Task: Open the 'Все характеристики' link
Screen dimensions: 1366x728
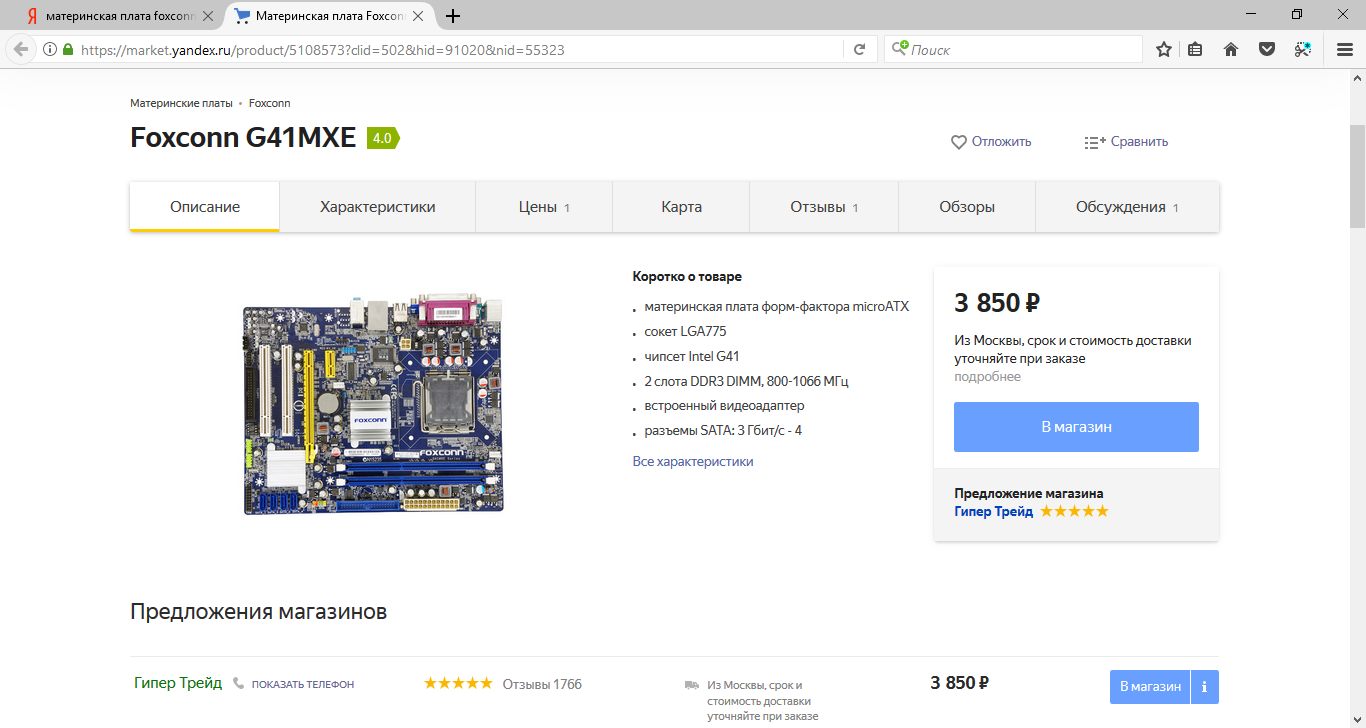Action: point(693,461)
